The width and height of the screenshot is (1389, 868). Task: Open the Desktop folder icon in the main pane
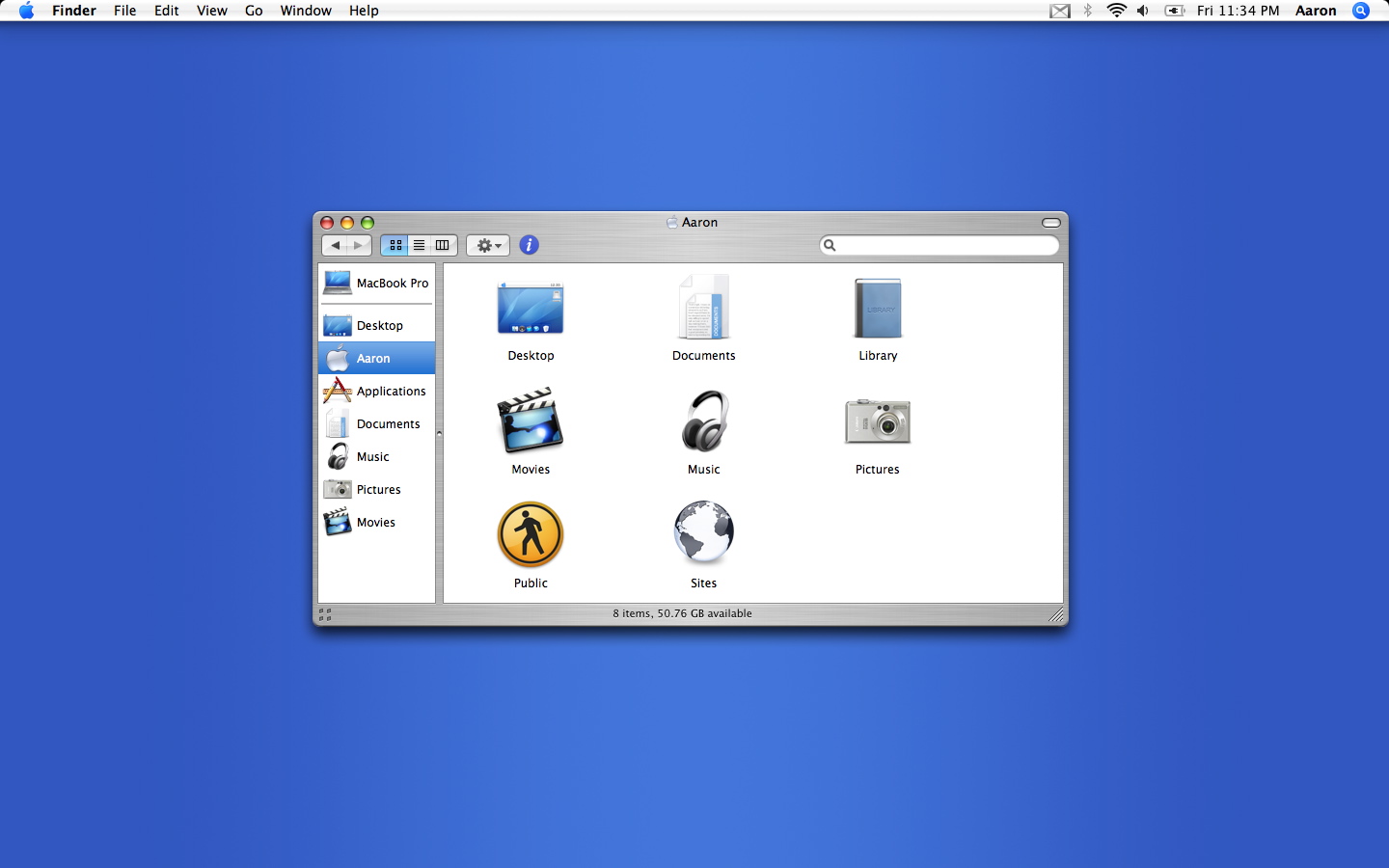pos(531,308)
